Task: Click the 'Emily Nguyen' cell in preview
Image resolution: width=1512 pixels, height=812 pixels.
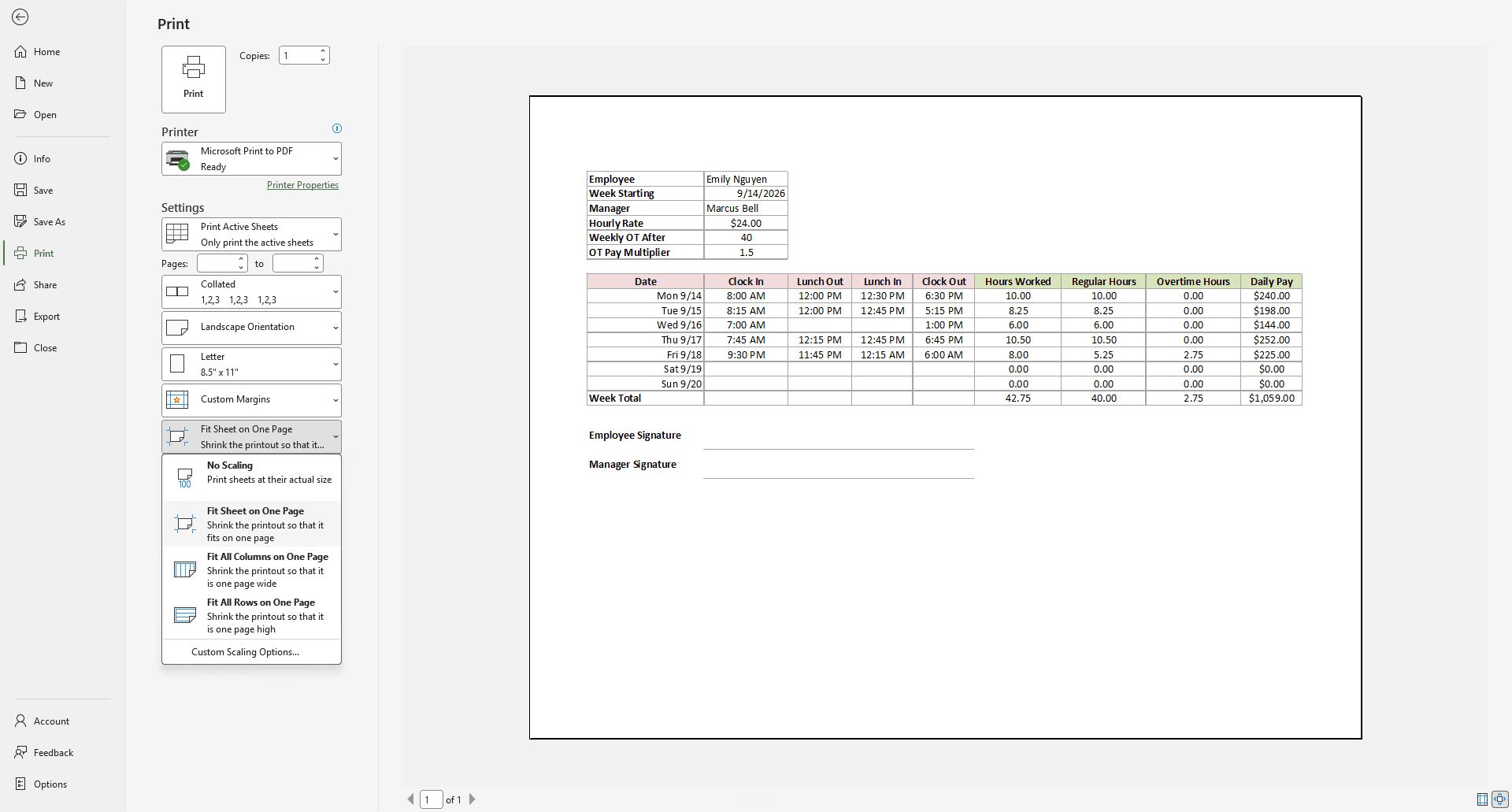Action: tap(745, 180)
